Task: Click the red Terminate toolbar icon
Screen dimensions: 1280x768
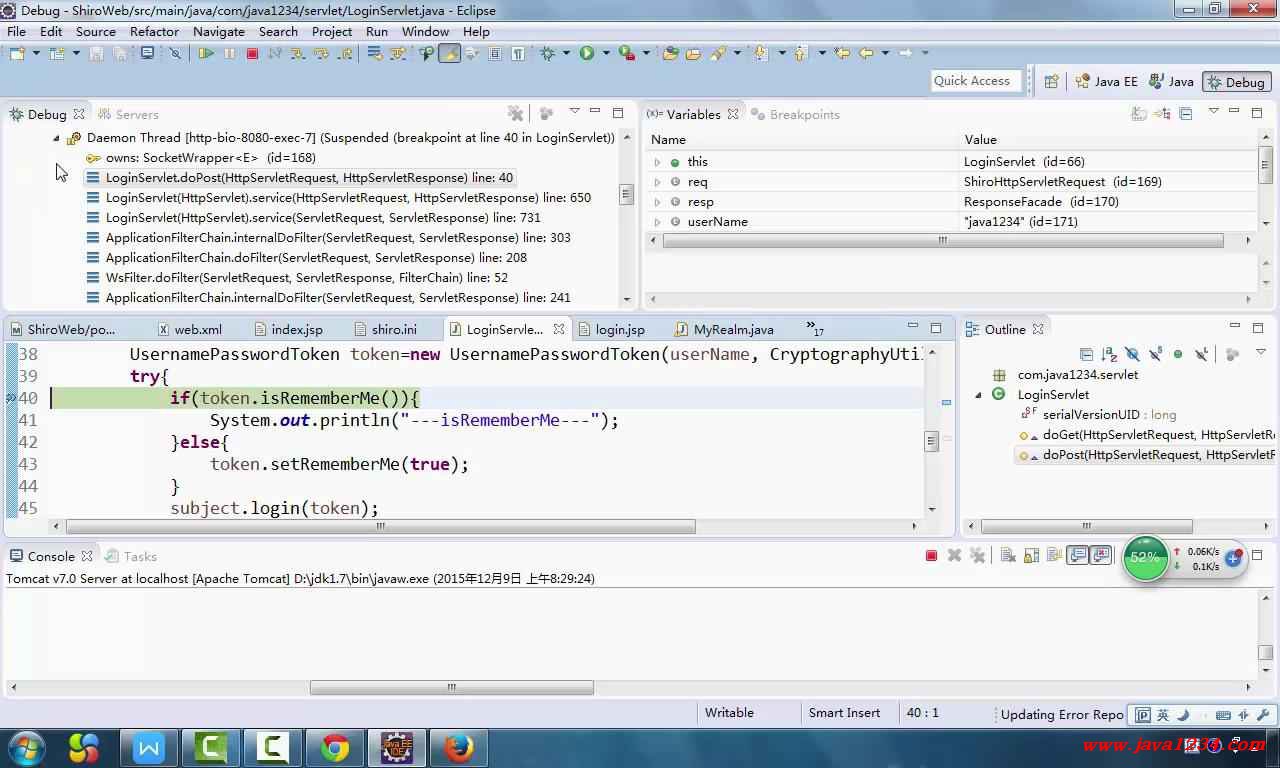Action: point(252,53)
